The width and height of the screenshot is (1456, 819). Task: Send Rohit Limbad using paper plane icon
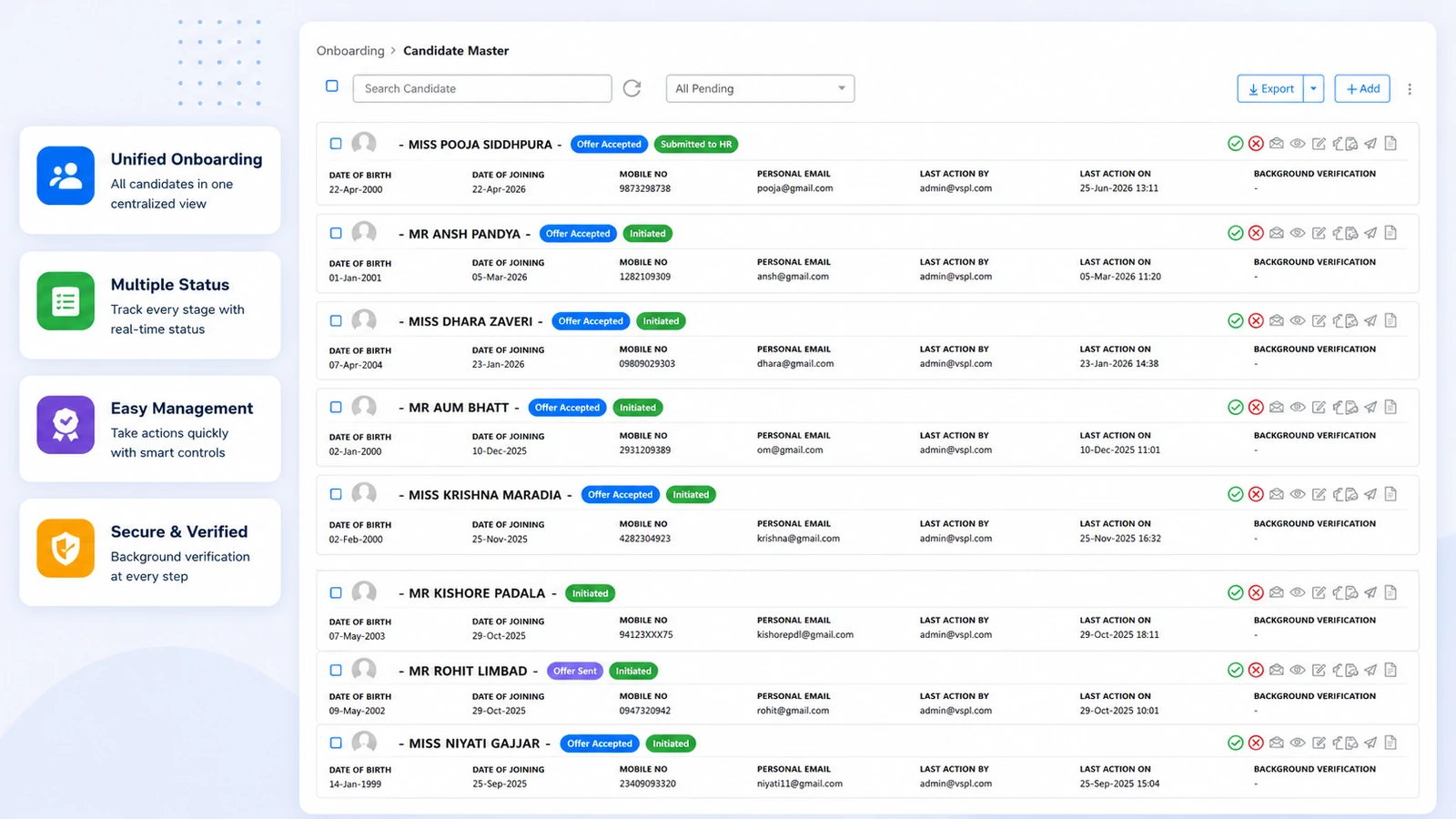click(1370, 670)
